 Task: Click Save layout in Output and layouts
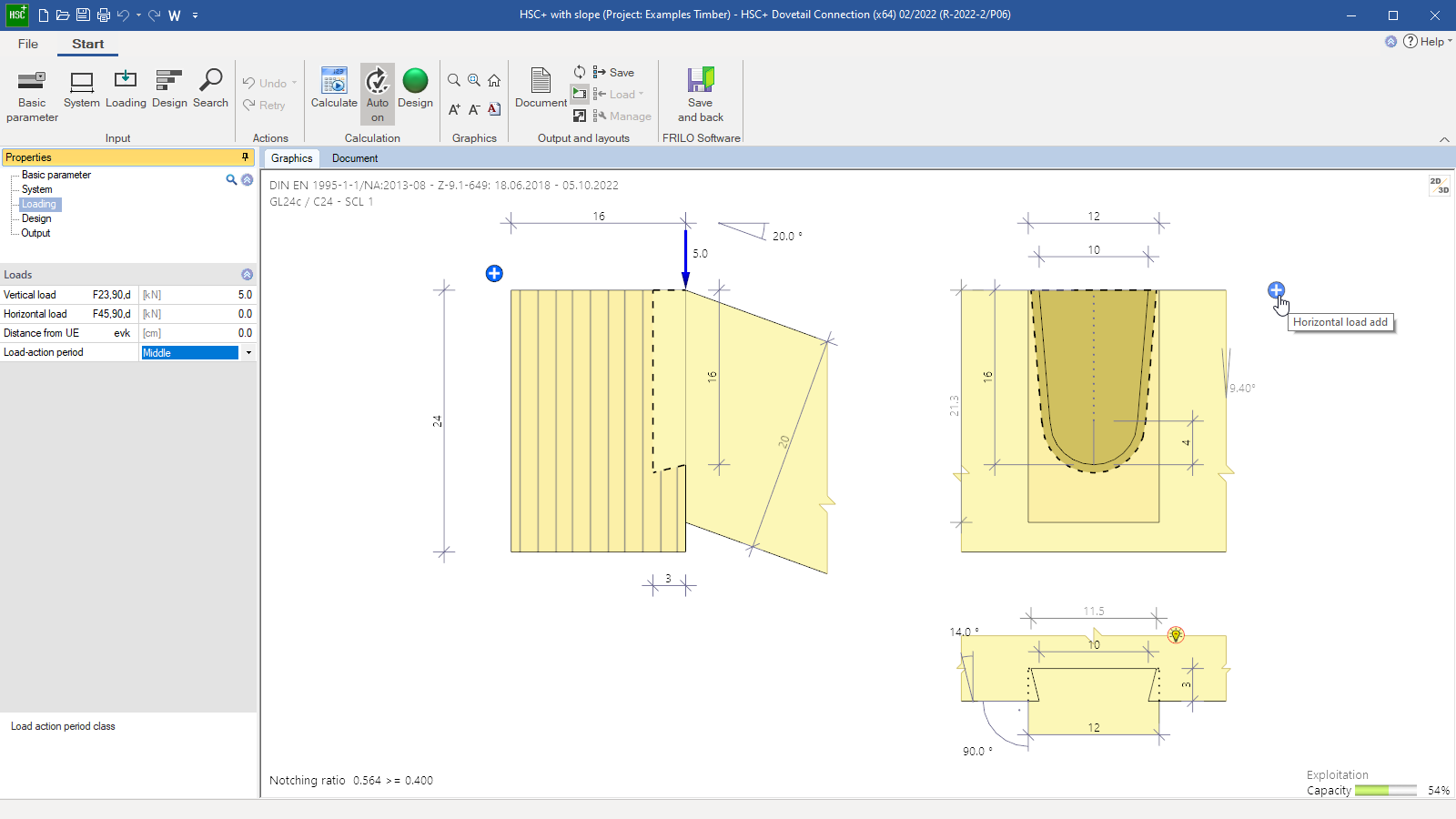(613, 72)
